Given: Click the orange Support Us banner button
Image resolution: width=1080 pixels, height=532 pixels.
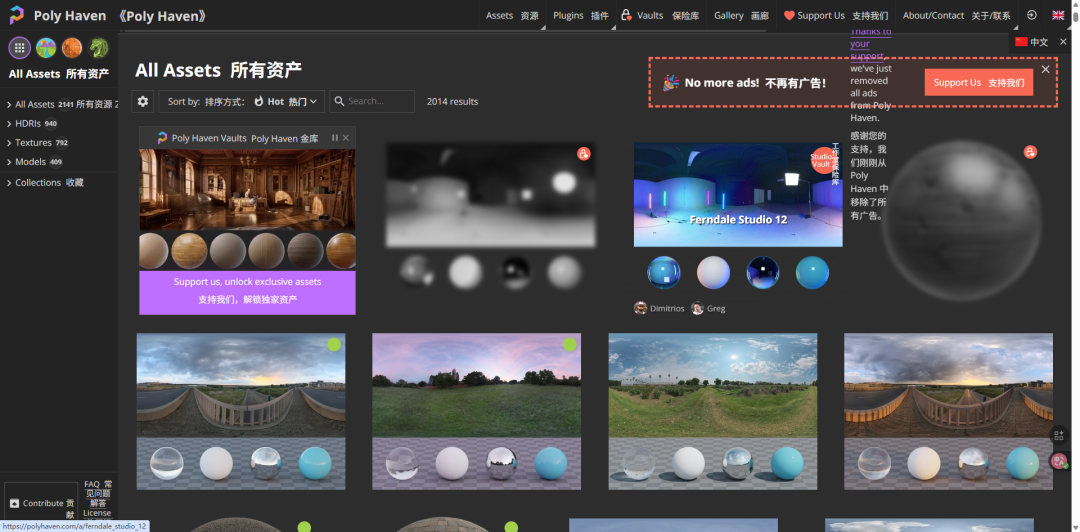Looking at the screenshot, I should 979,83.
